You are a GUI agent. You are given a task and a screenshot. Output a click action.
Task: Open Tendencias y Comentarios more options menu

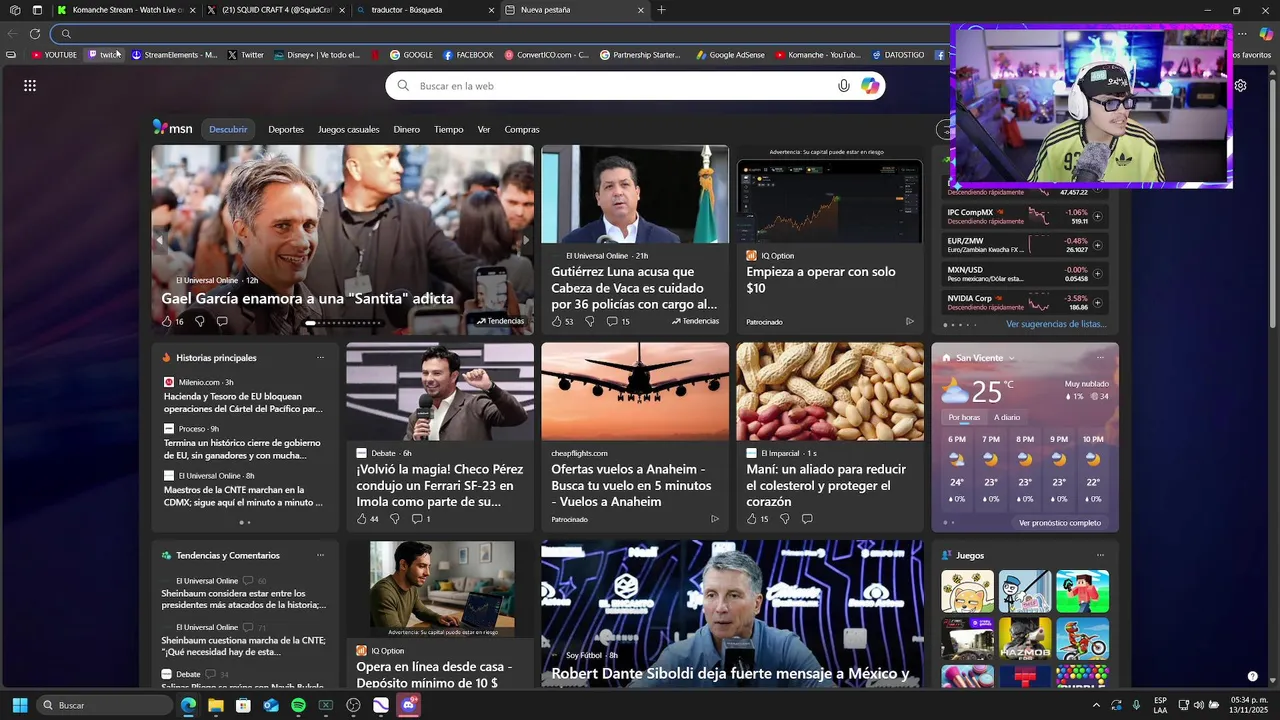coord(320,555)
